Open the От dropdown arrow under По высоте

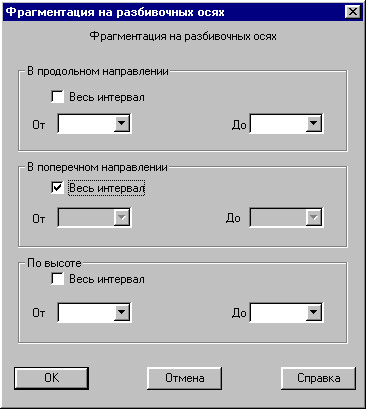[x=122, y=312]
